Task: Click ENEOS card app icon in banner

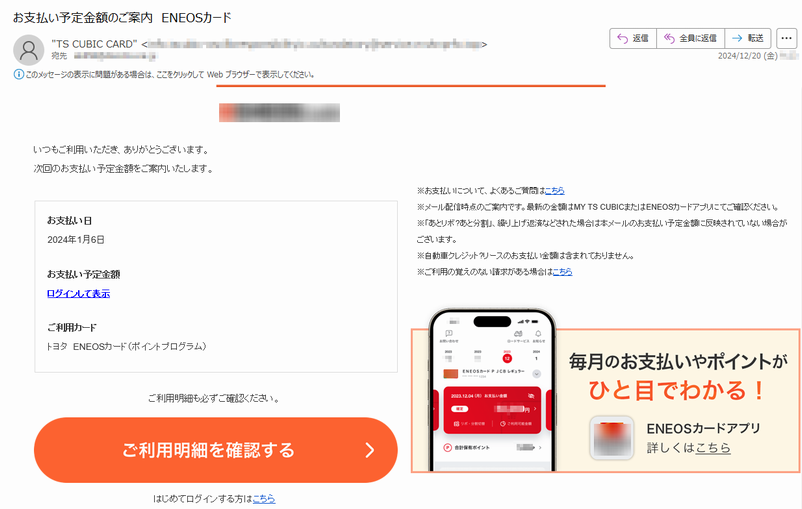Action: point(612,438)
